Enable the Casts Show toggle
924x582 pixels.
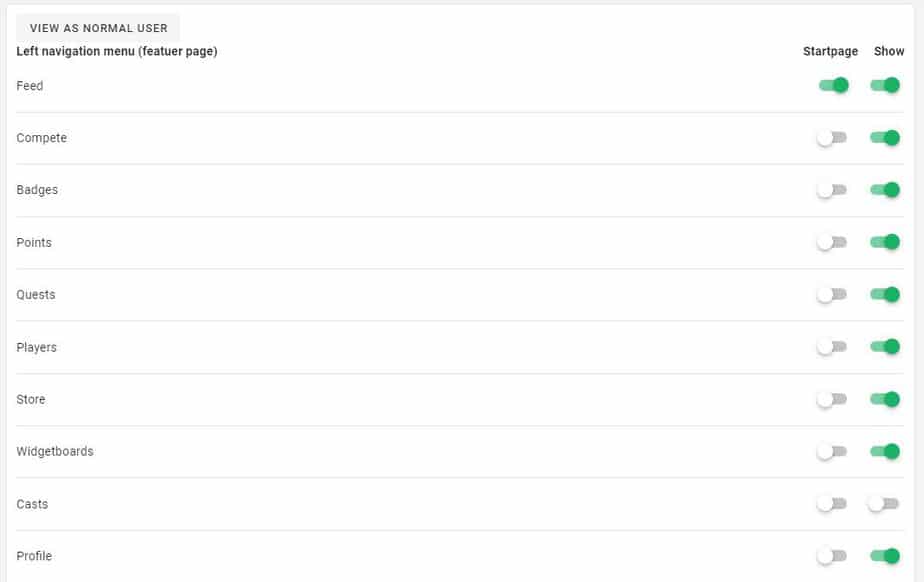[883, 504]
